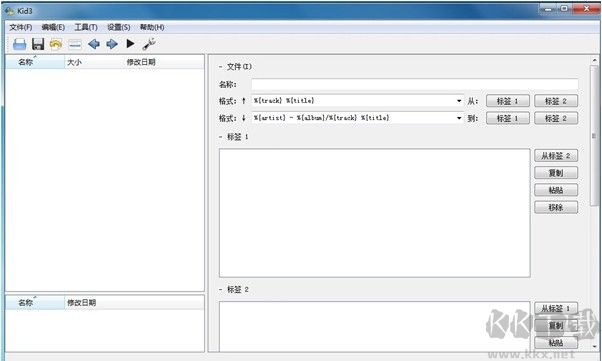Click into the 名称 filename input field
This screenshot has width=602, height=361.
tap(415, 84)
